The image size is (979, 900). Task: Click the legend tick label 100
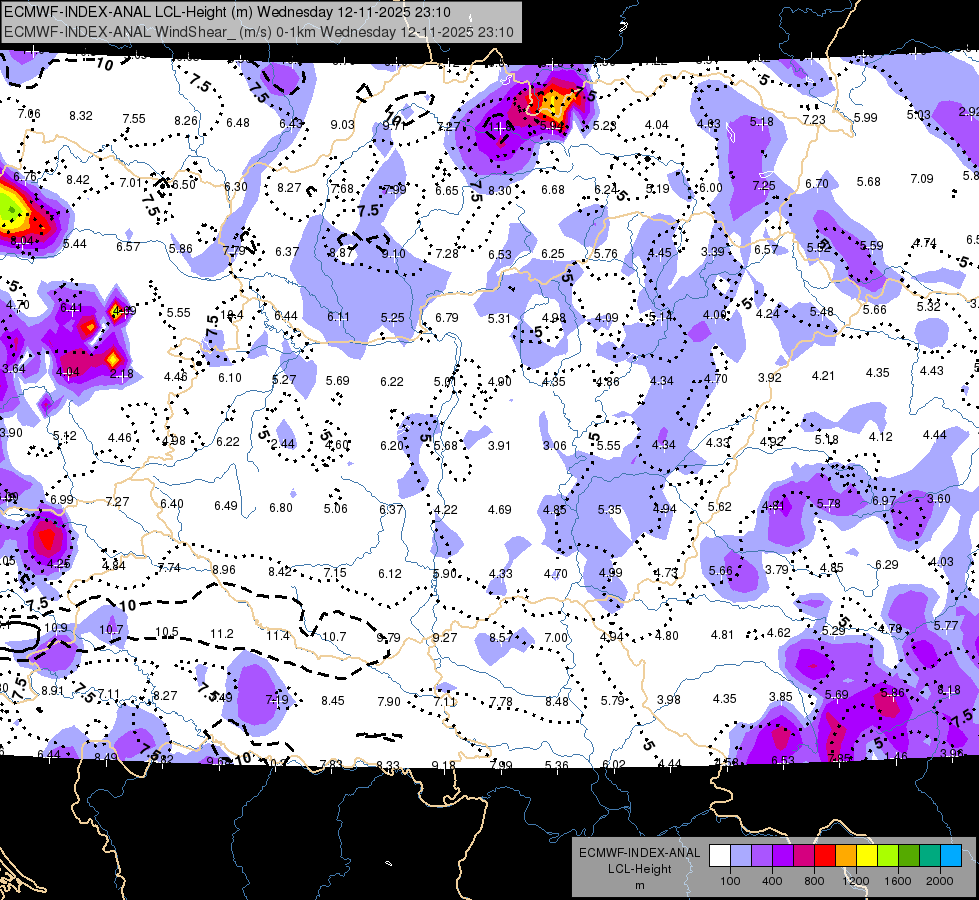point(730,881)
